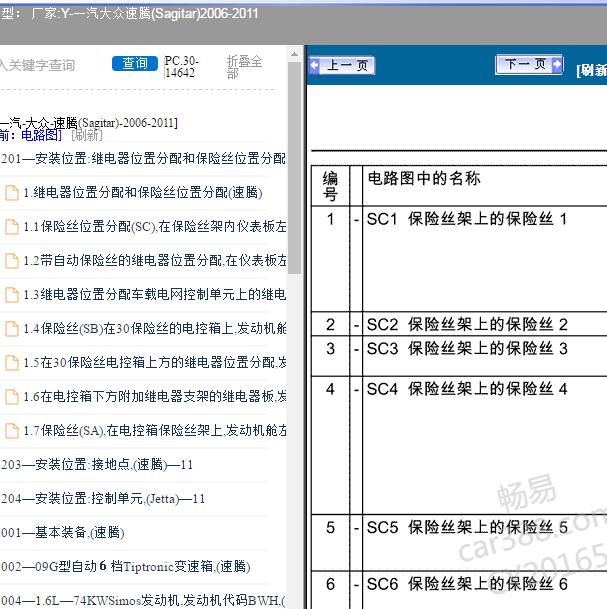Click the gray 刷新 link beside 电路图
Viewport: 607px width, 609px height.
point(87,135)
